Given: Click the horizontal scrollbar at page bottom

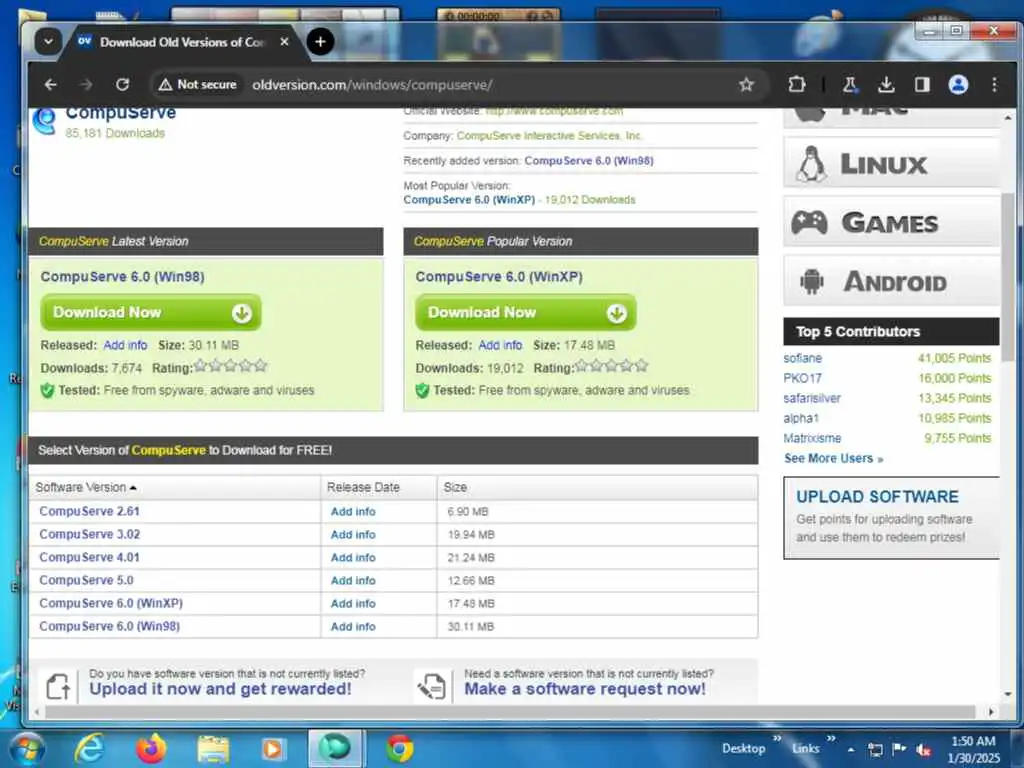Looking at the screenshot, I should coord(510,712).
